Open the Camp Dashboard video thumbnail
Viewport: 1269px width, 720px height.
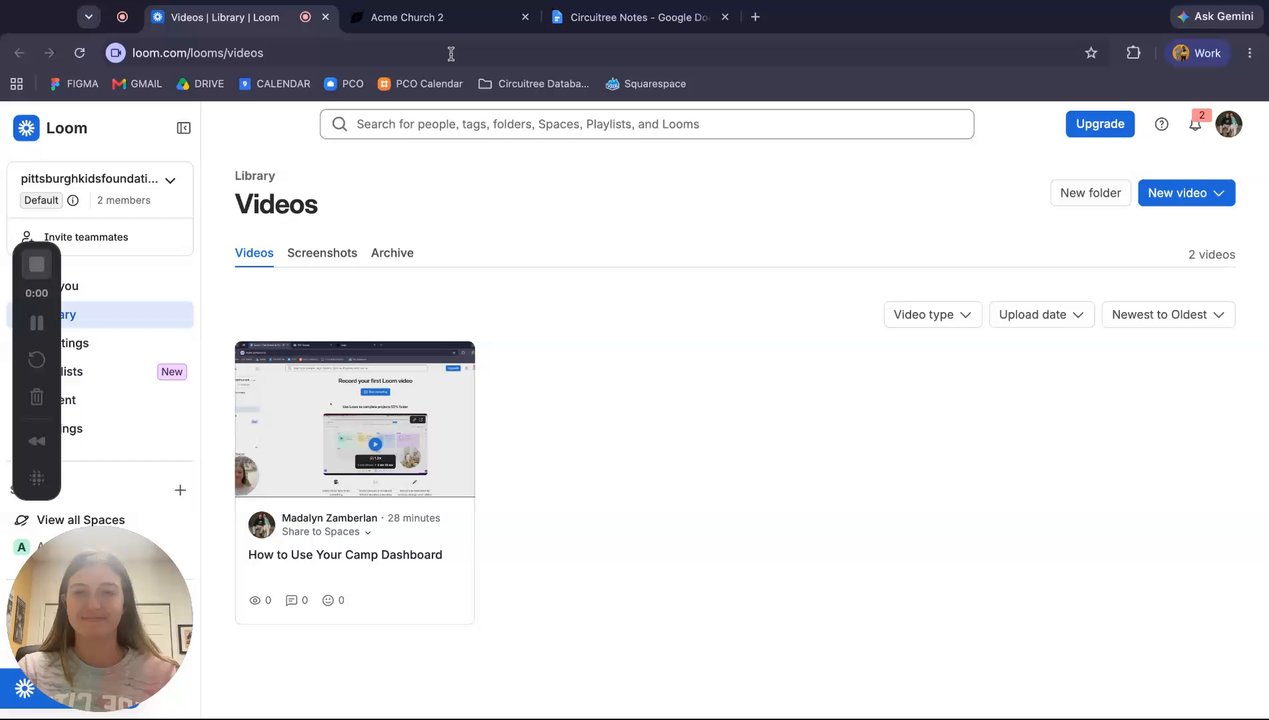pos(355,419)
